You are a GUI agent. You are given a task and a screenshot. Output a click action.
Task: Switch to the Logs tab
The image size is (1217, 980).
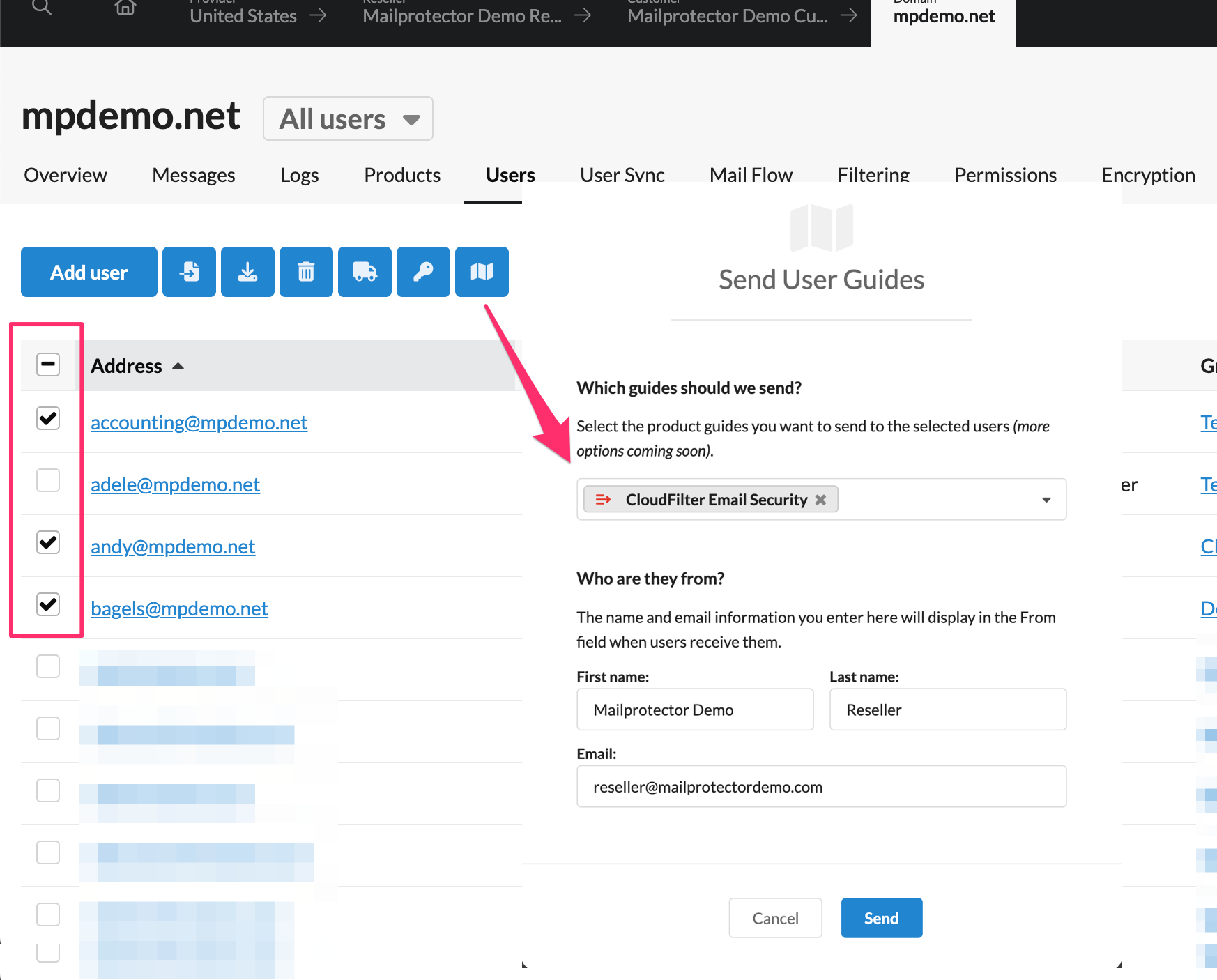(x=300, y=175)
